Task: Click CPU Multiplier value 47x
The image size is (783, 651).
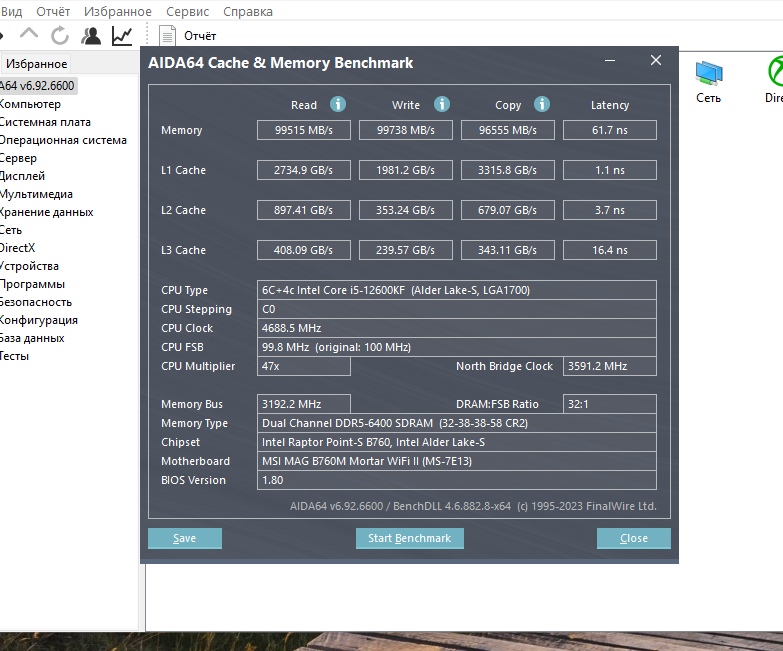Action: click(x=304, y=366)
